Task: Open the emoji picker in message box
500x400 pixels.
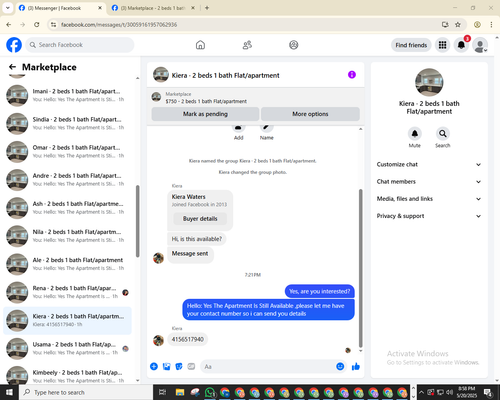Action: click(x=340, y=367)
